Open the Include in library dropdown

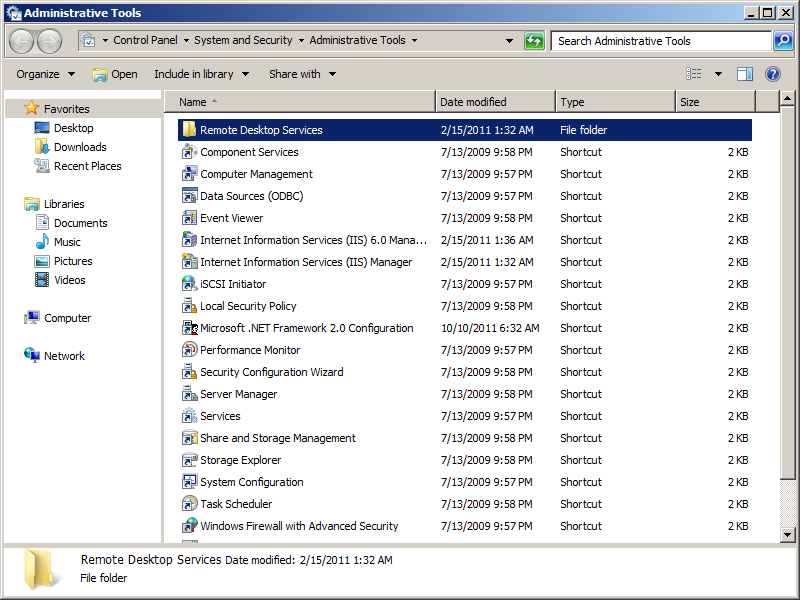(x=202, y=74)
